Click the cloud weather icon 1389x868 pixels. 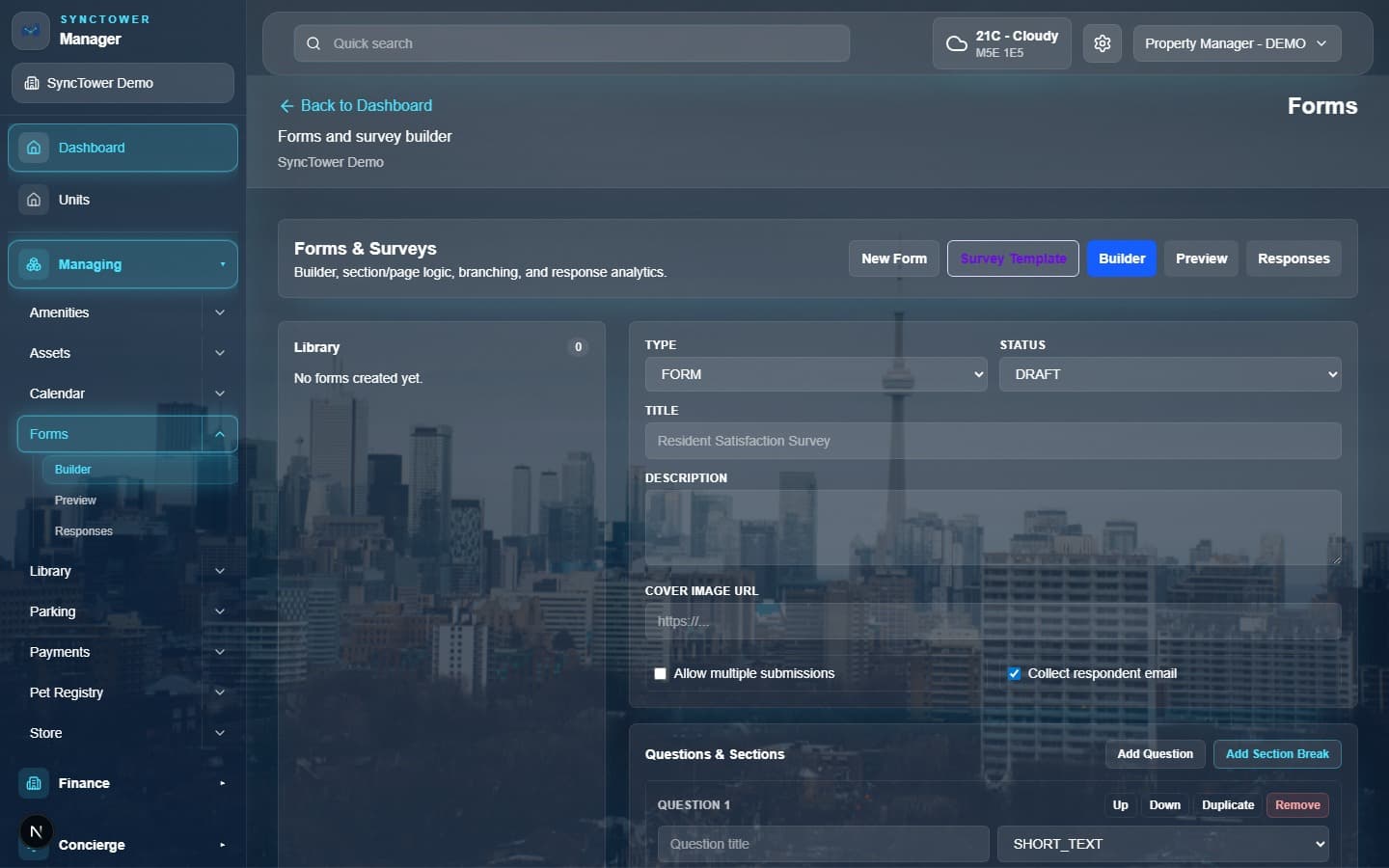pyautogui.click(x=956, y=43)
